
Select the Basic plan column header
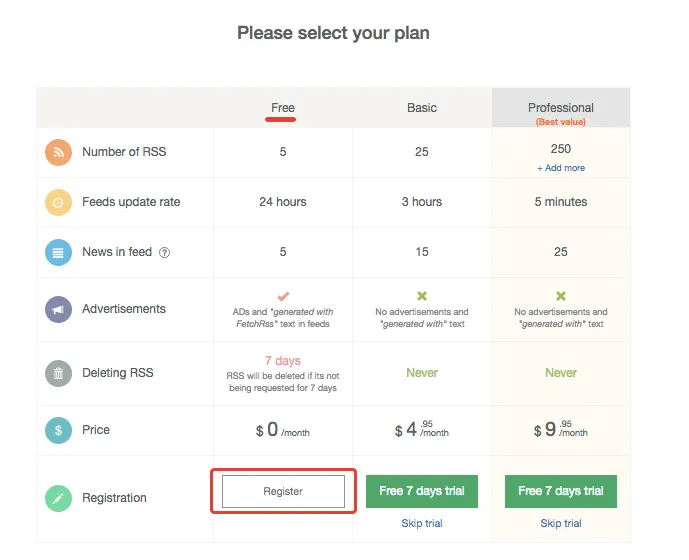pos(422,108)
